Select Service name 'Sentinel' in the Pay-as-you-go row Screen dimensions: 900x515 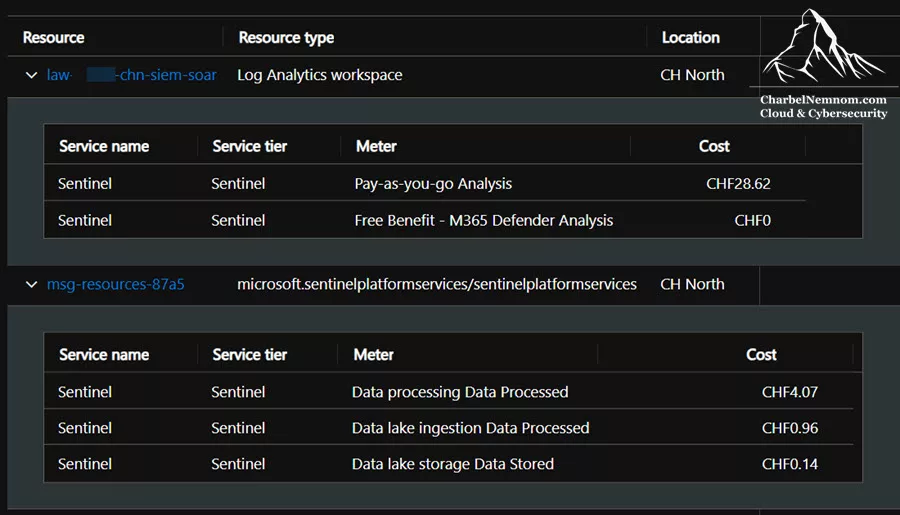85,184
